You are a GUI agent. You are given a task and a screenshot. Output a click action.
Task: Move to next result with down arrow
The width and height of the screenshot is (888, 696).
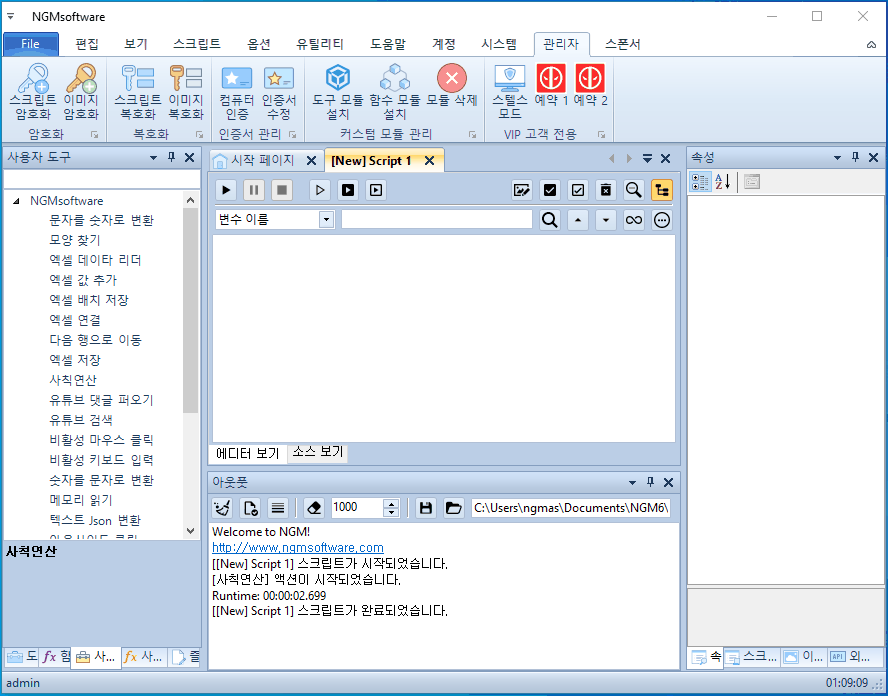pos(605,220)
